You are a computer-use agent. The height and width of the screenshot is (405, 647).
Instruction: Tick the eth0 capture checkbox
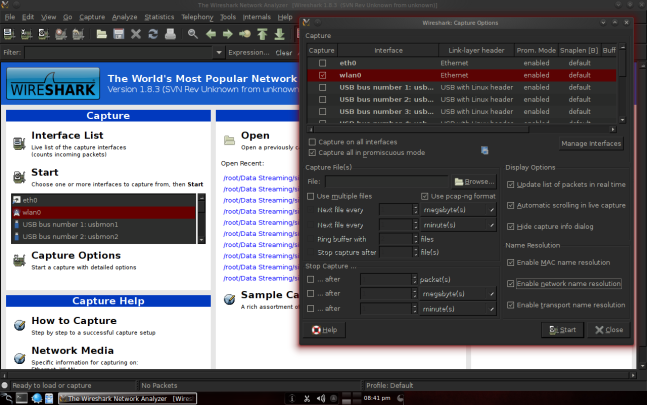point(322,63)
